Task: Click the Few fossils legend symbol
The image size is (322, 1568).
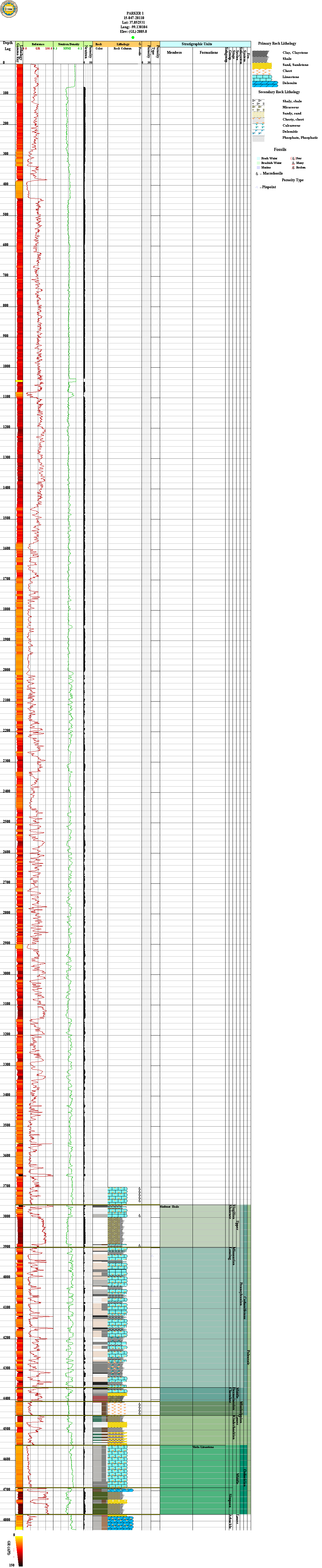Action: 293,158
